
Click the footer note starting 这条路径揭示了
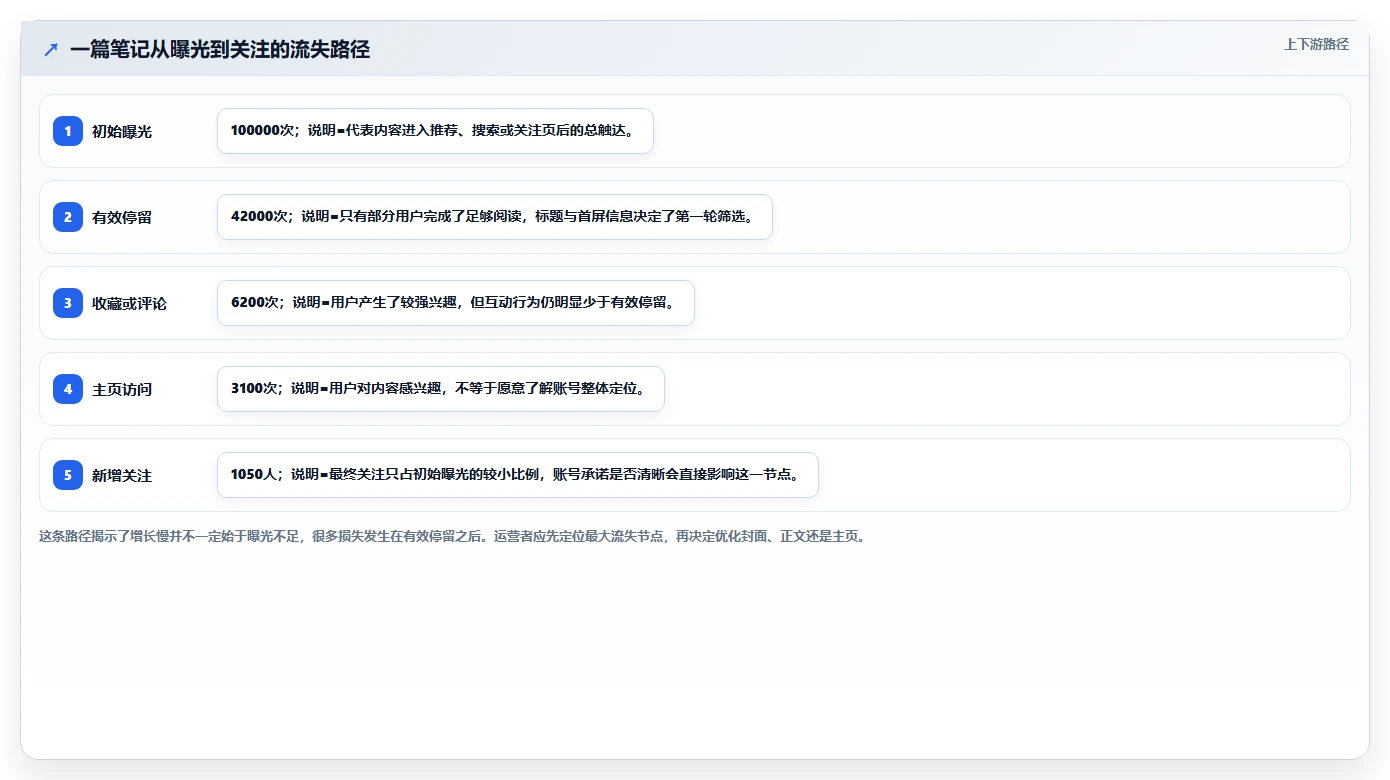click(453, 536)
